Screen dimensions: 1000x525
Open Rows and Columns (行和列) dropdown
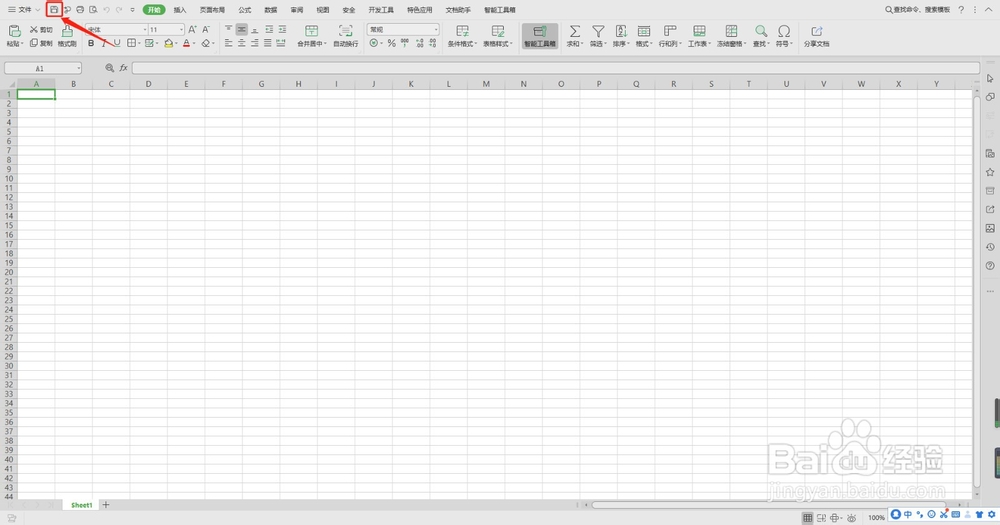click(x=670, y=36)
